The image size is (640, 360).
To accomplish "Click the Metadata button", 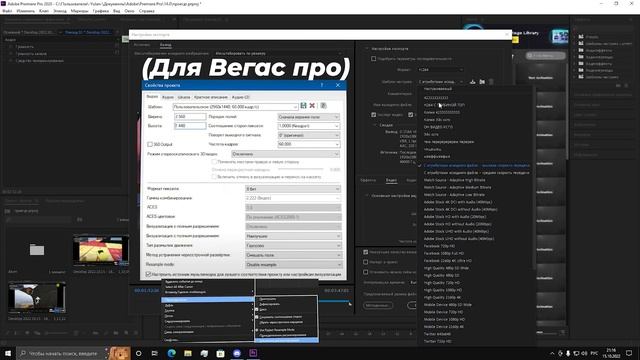I will (378, 305).
